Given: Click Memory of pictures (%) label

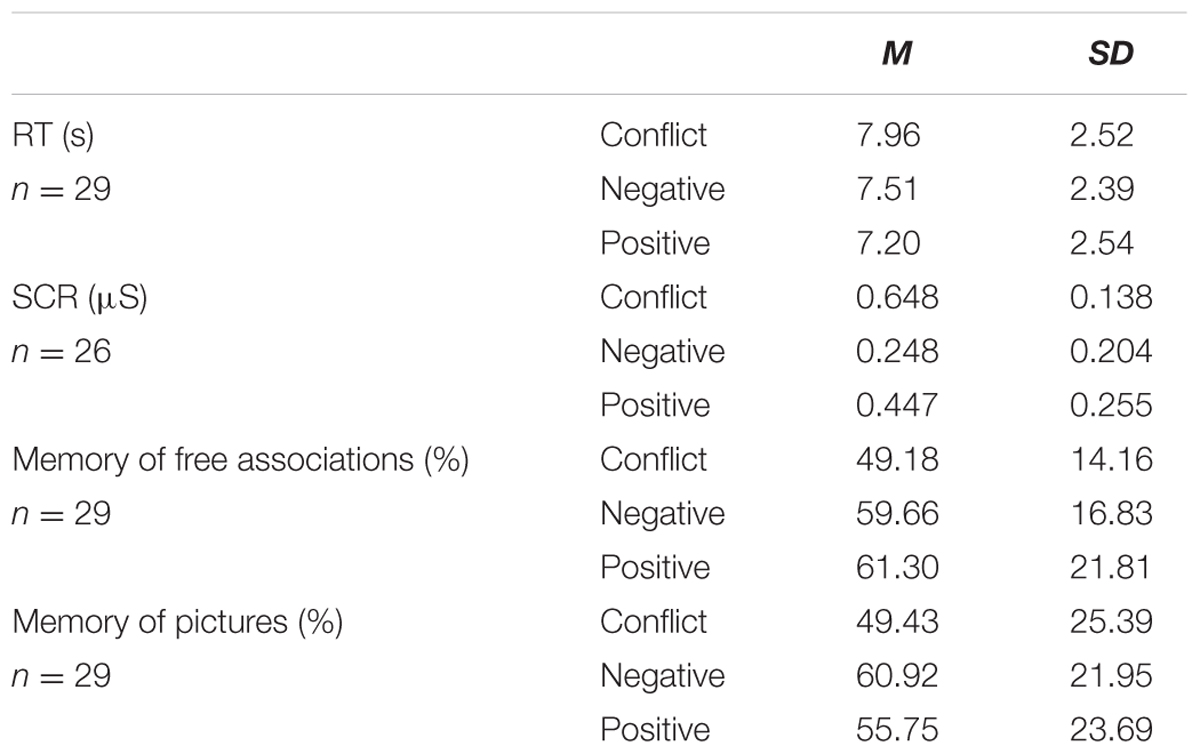Looking at the screenshot, I should [177, 622].
